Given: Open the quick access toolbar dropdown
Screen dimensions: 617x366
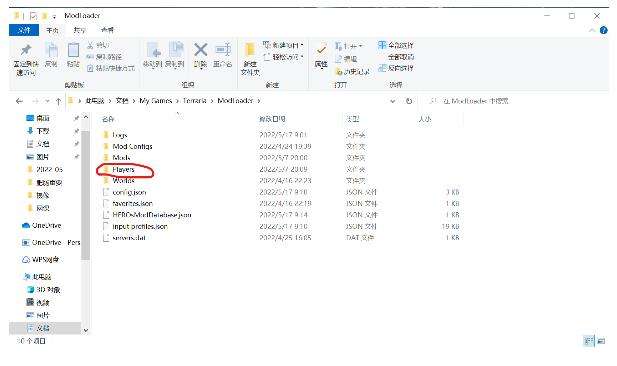Looking at the screenshot, I should click(x=54, y=16).
